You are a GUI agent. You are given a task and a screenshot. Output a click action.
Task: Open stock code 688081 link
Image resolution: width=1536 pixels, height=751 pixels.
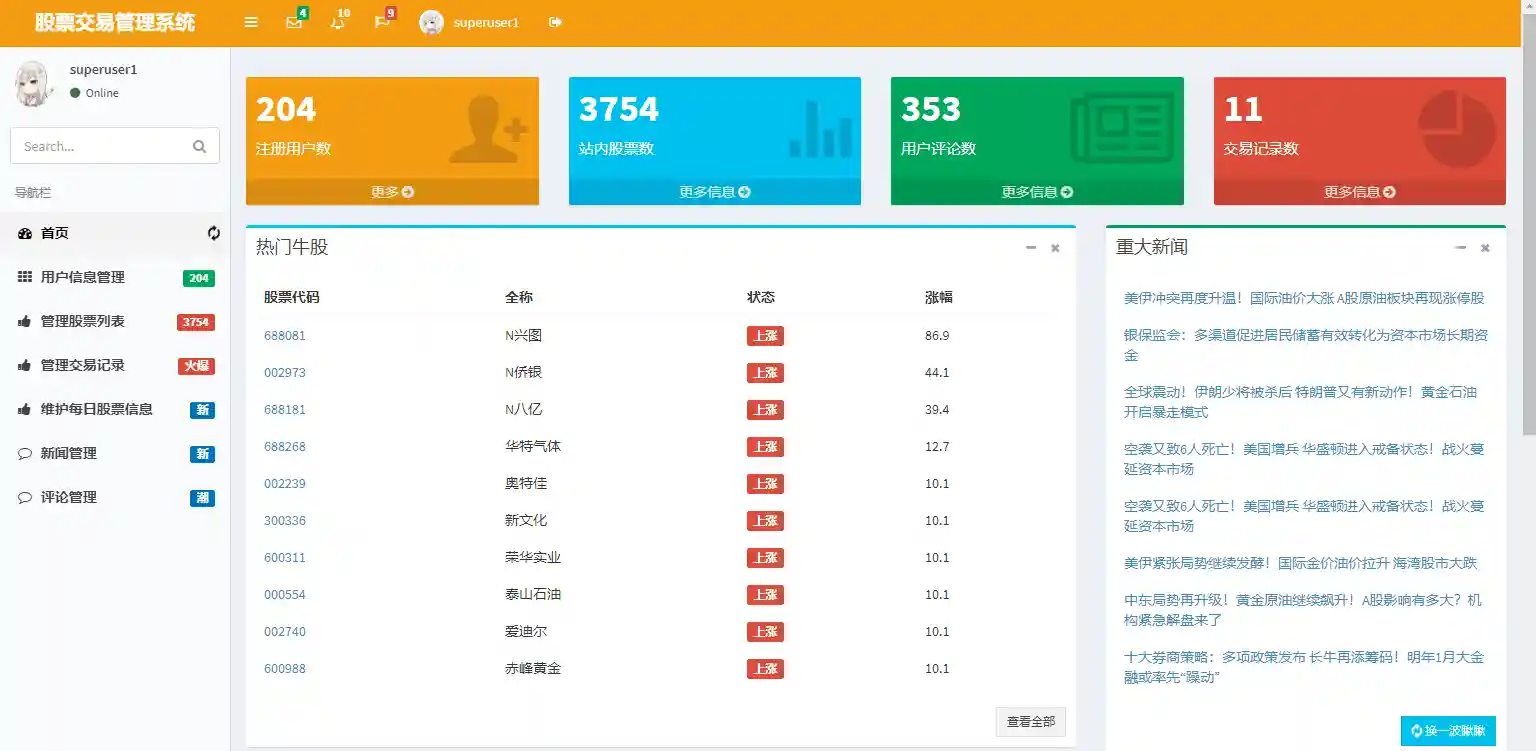[285, 335]
